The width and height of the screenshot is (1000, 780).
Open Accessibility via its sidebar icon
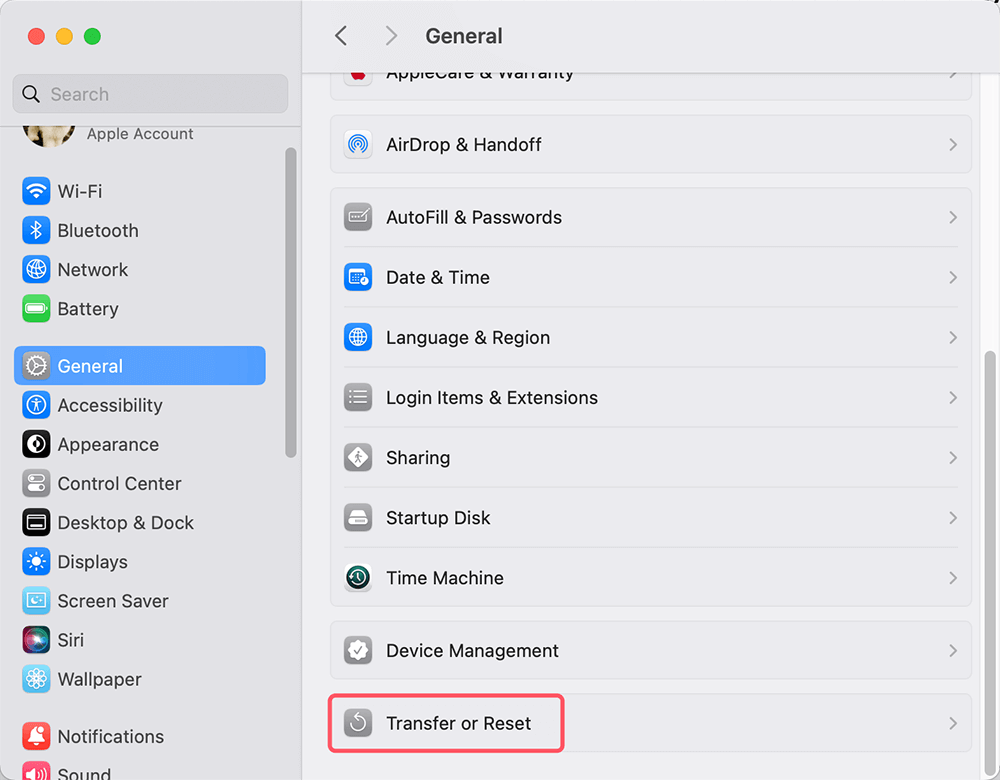(x=35, y=405)
